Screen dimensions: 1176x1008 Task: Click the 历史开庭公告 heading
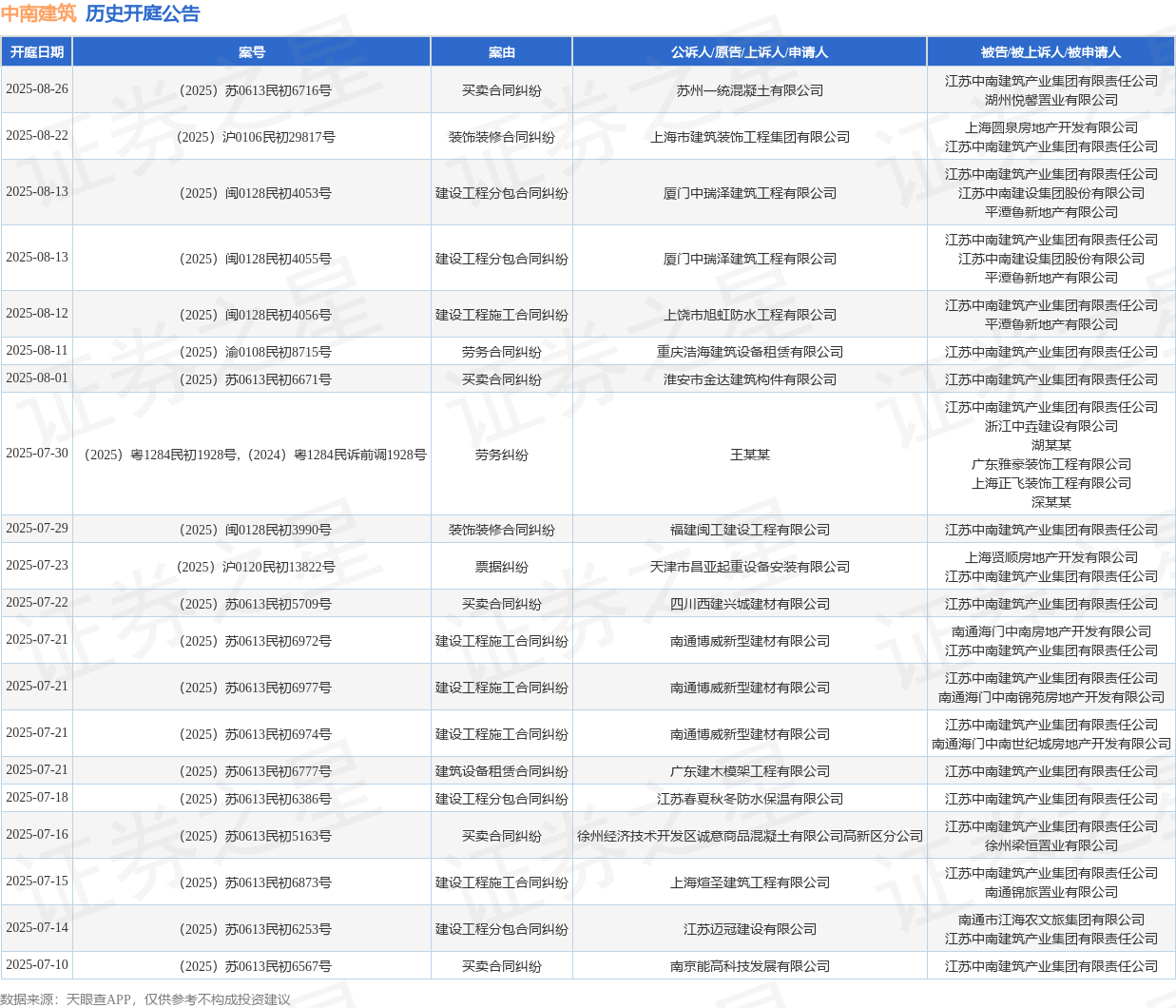tap(143, 13)
